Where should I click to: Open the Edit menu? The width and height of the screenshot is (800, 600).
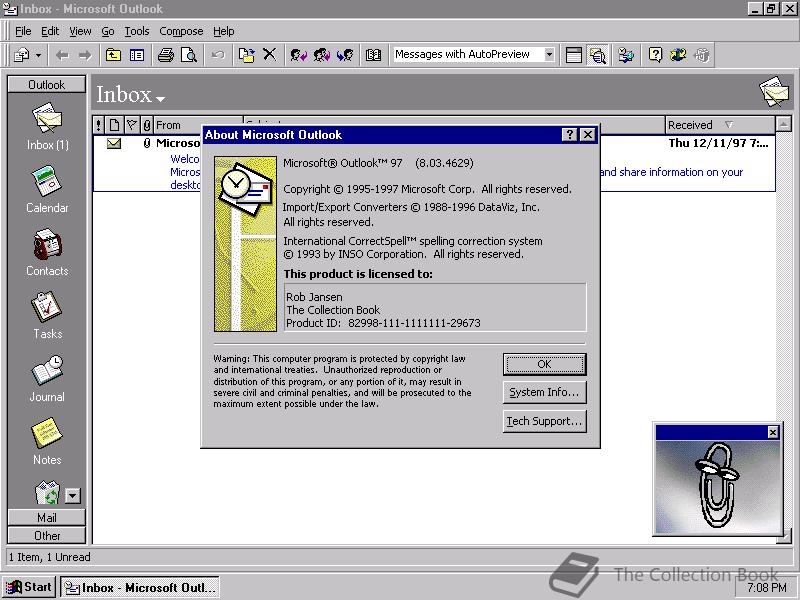tap(50, 31)
